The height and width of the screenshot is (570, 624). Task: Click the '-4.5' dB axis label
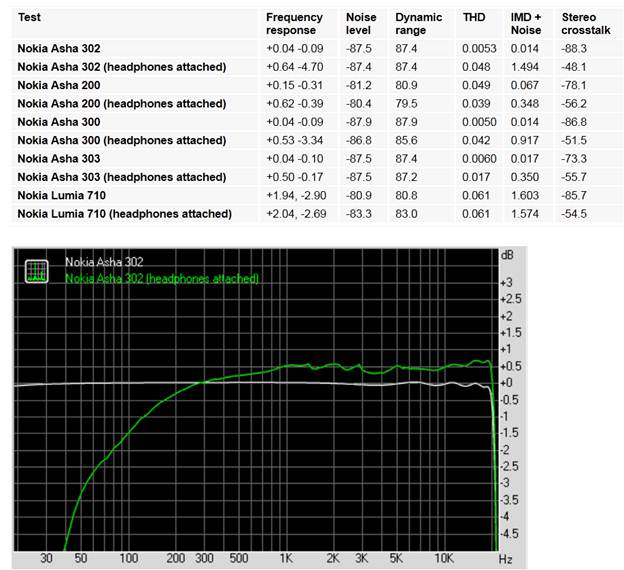510,533
